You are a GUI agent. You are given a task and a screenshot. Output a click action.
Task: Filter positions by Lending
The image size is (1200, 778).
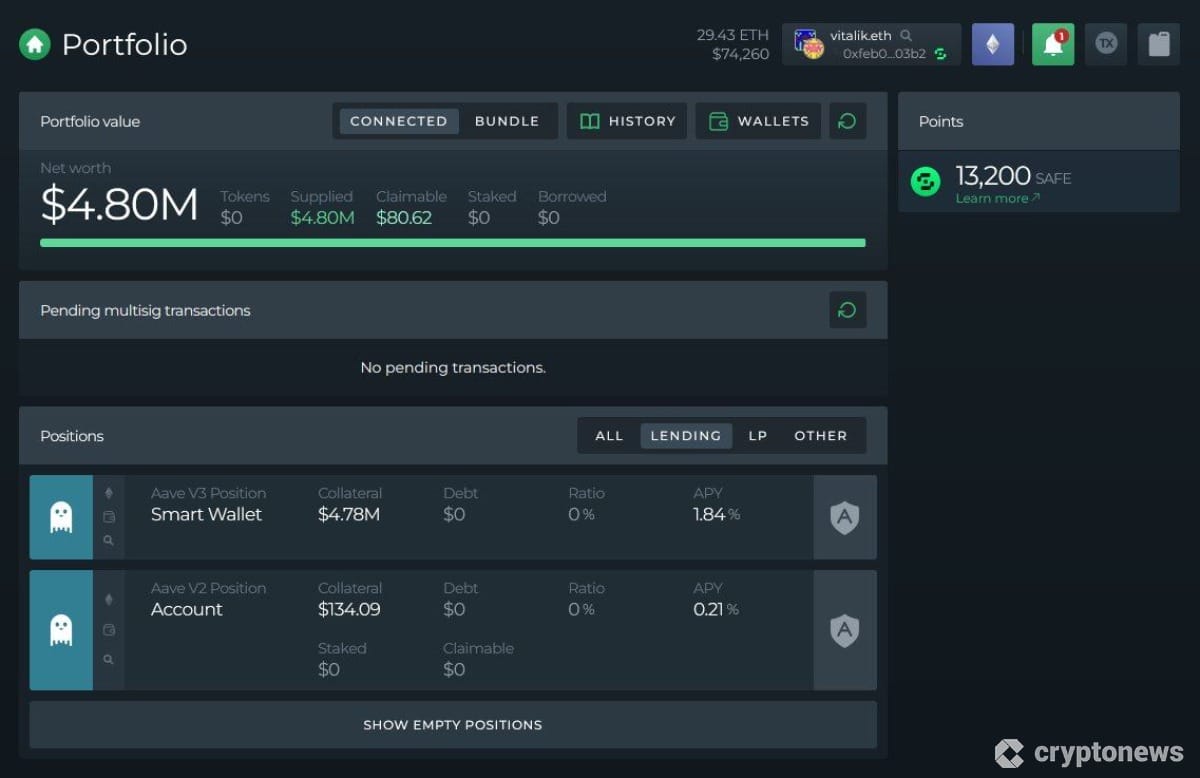(685, 436)
